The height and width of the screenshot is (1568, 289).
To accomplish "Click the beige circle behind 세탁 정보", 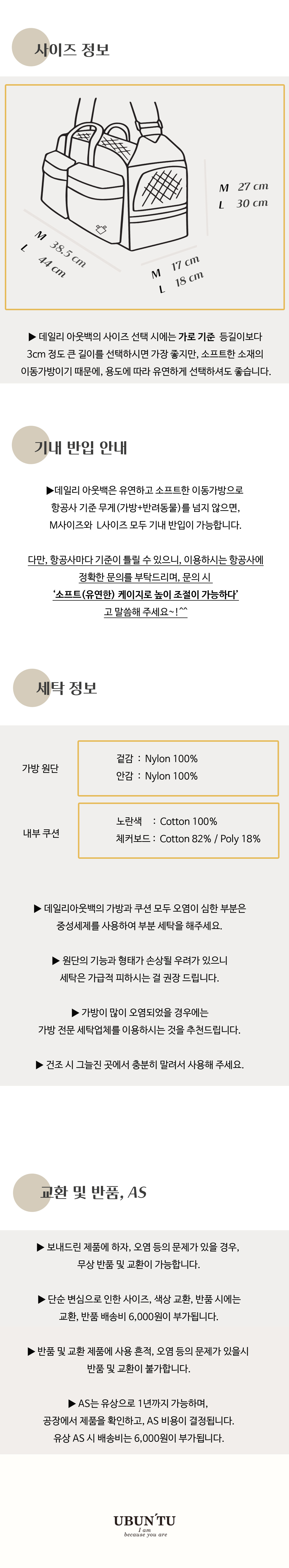I will point(32,687).
